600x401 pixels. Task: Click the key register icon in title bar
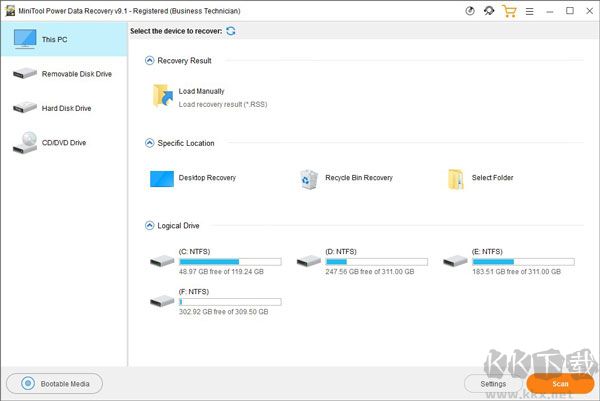coord(490,11)
